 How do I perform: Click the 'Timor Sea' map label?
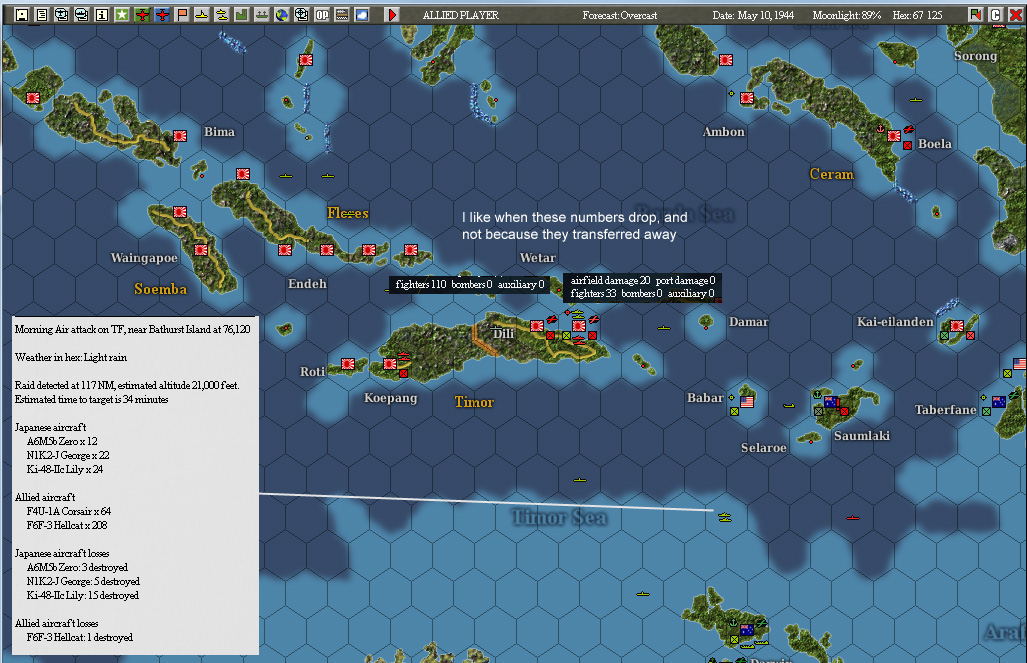click(x=559, y=518)
